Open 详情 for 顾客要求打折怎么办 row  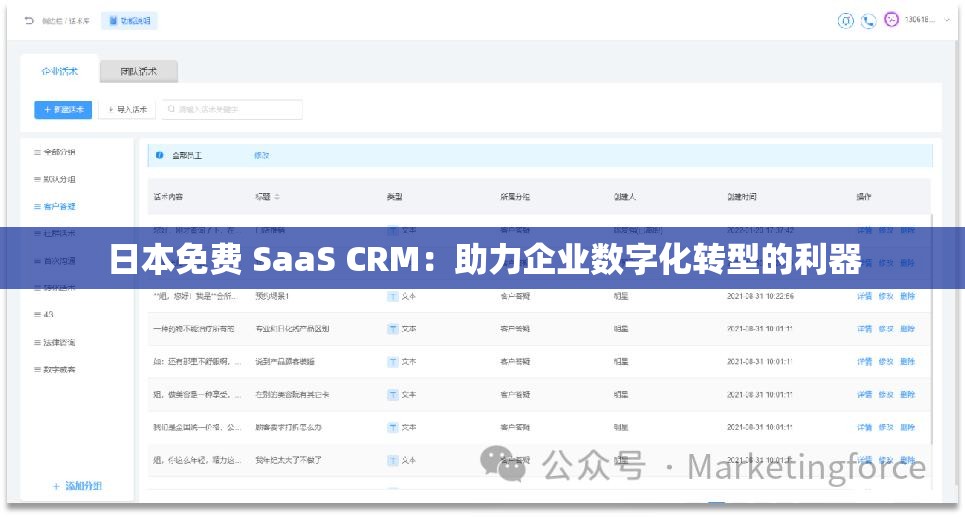coord(865,427)
